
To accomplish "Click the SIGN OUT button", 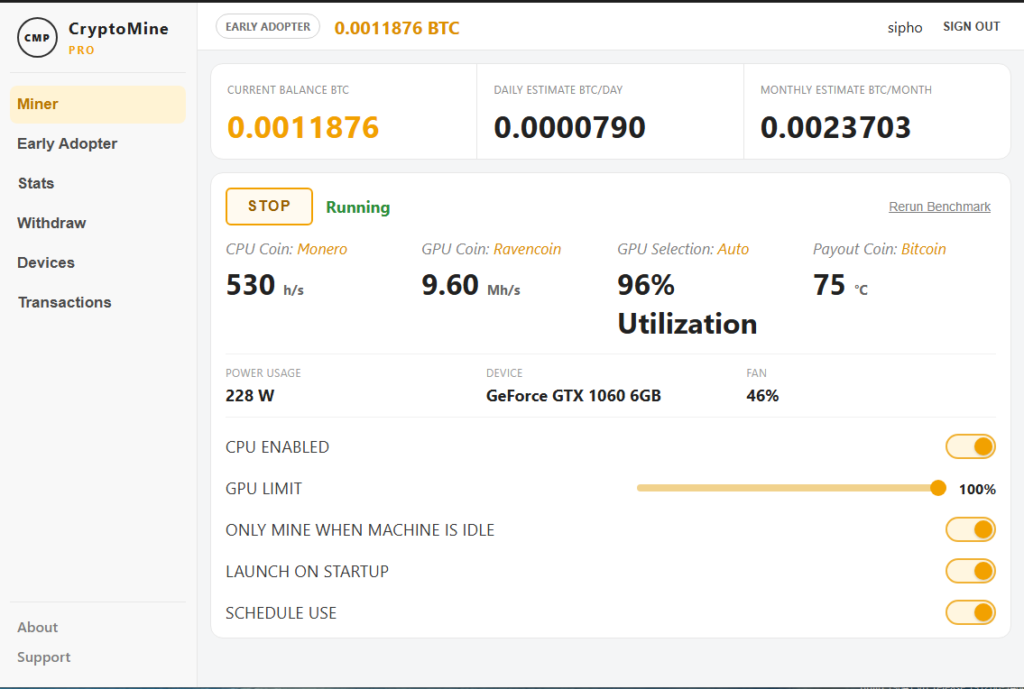I will click(971, 27).
